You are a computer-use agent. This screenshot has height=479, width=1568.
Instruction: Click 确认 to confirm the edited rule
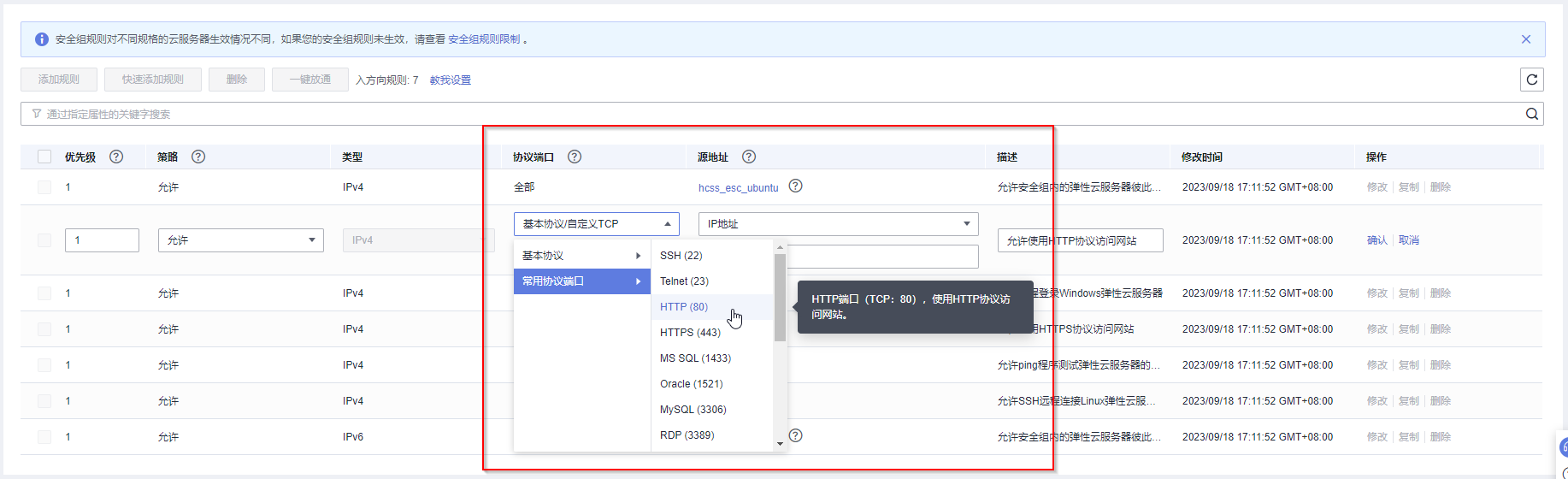(x=1377, y=240)
